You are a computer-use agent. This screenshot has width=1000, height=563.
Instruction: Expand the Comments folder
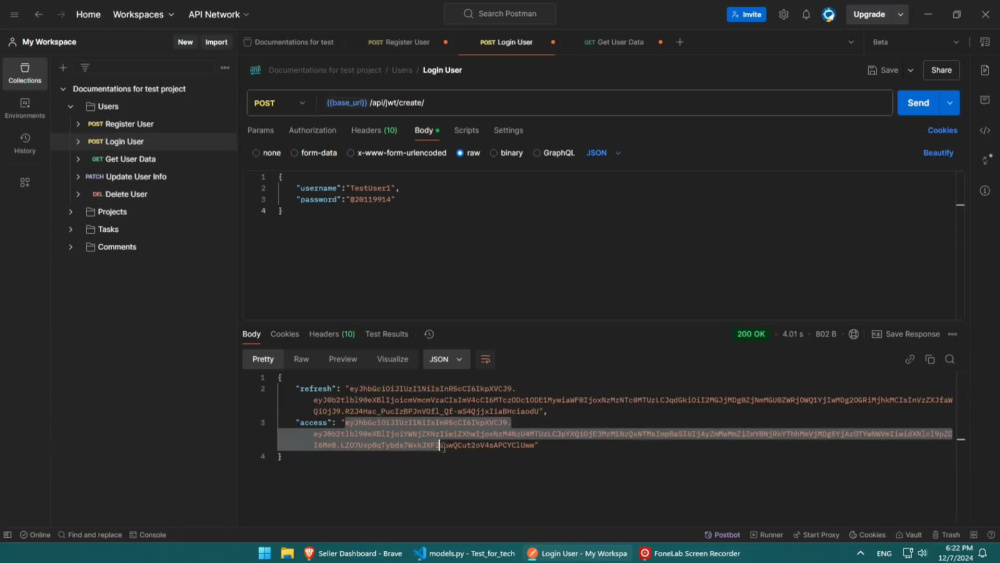(70, 247)
